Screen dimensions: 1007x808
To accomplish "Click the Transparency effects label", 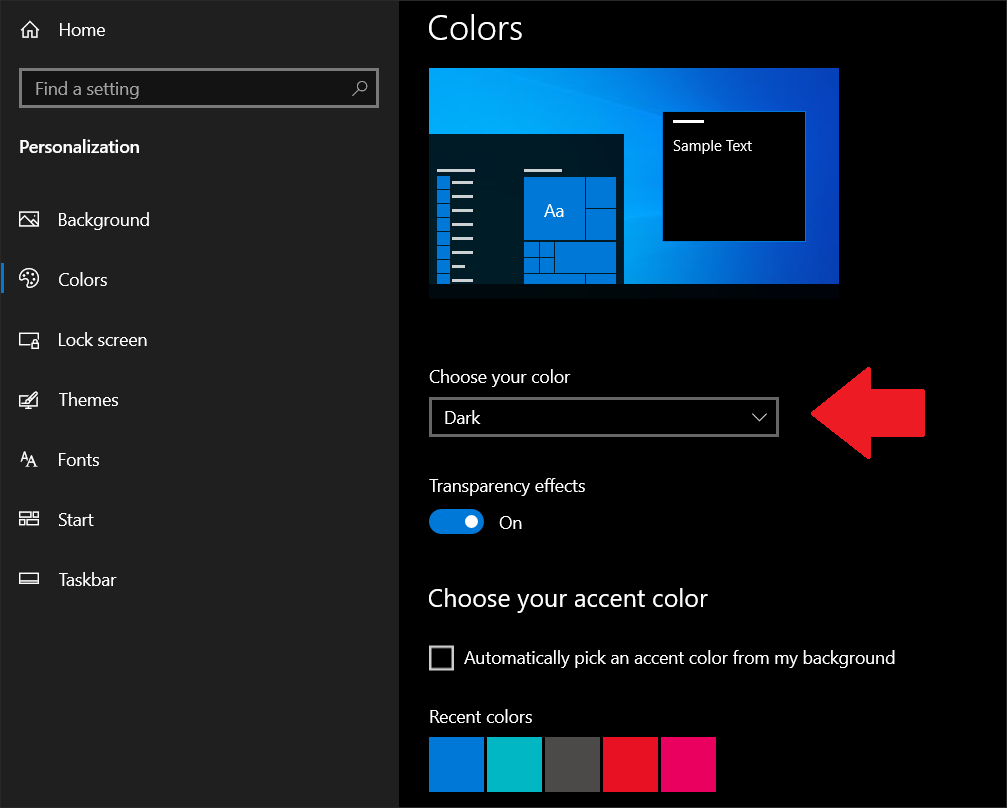I will tap(507, 486).
